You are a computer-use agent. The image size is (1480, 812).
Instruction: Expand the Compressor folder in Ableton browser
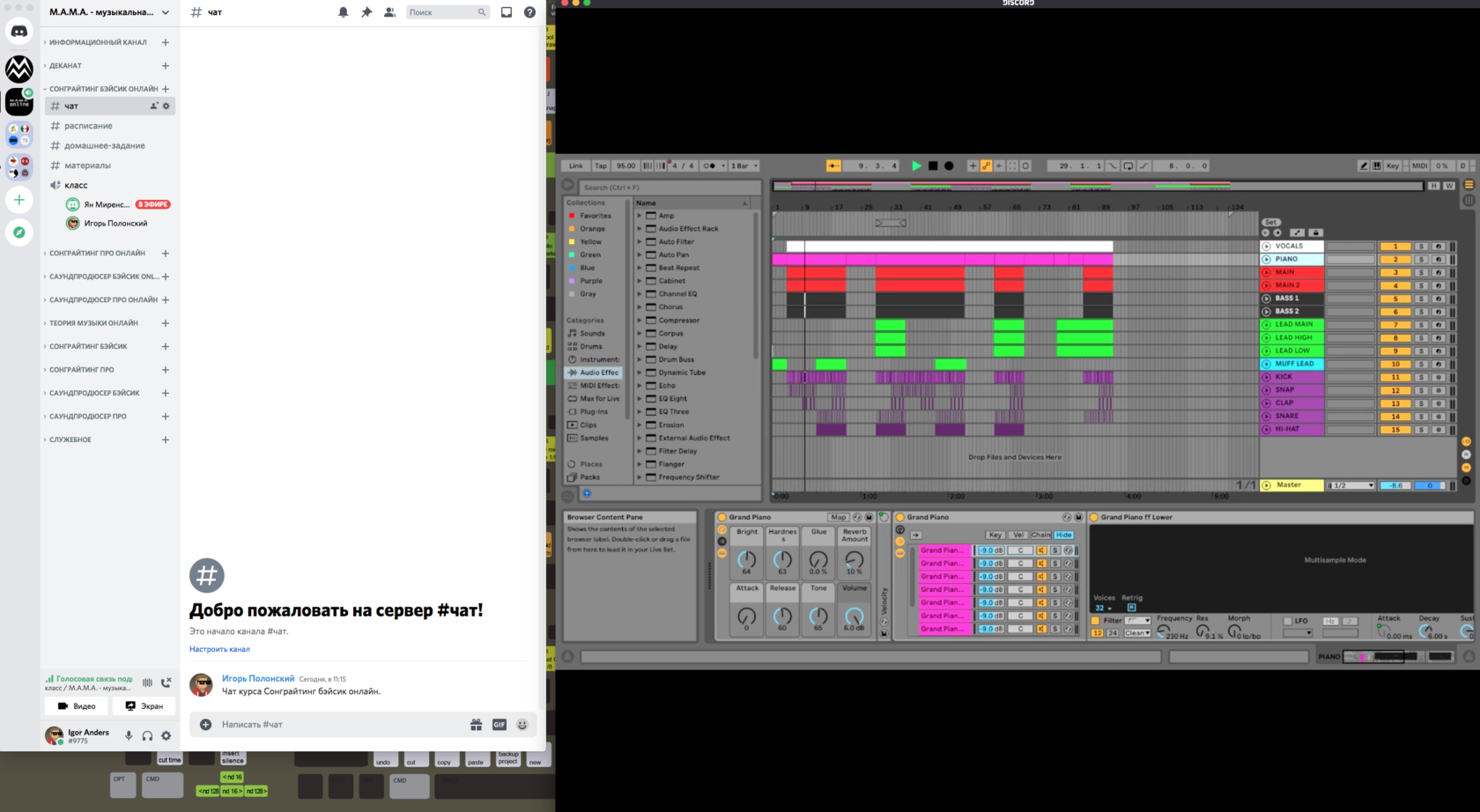point(640,321)
